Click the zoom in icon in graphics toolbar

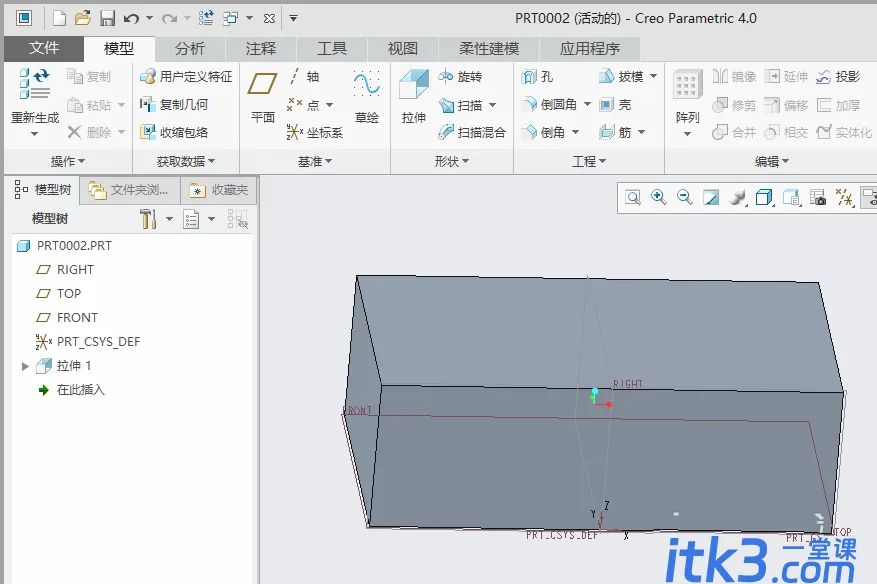click(x=659, y=197)
